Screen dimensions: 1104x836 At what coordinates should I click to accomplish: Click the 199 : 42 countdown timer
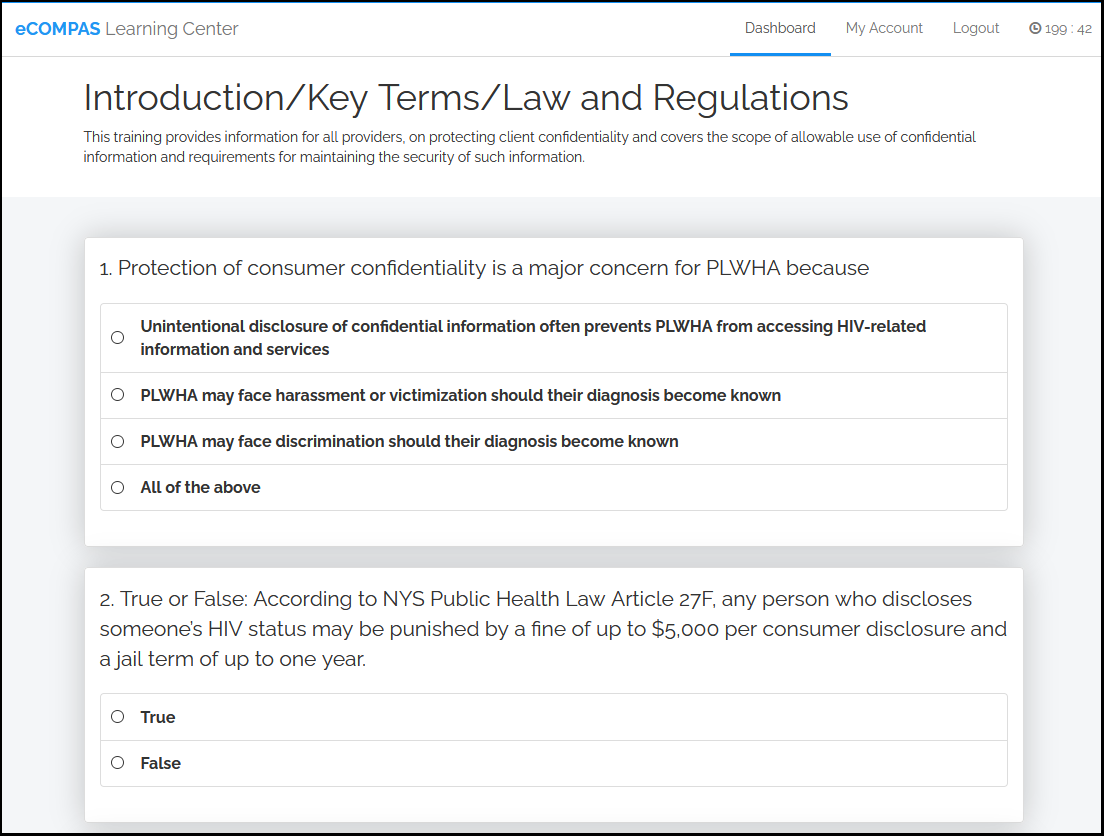(1067, 29)
